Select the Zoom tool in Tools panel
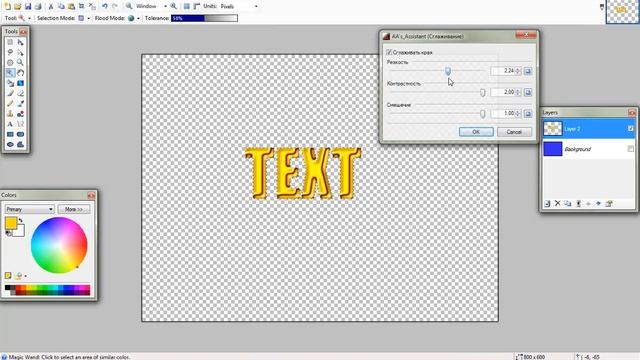Screen dimensions: 640x360 pyautogui.click(x=20, y=62)
